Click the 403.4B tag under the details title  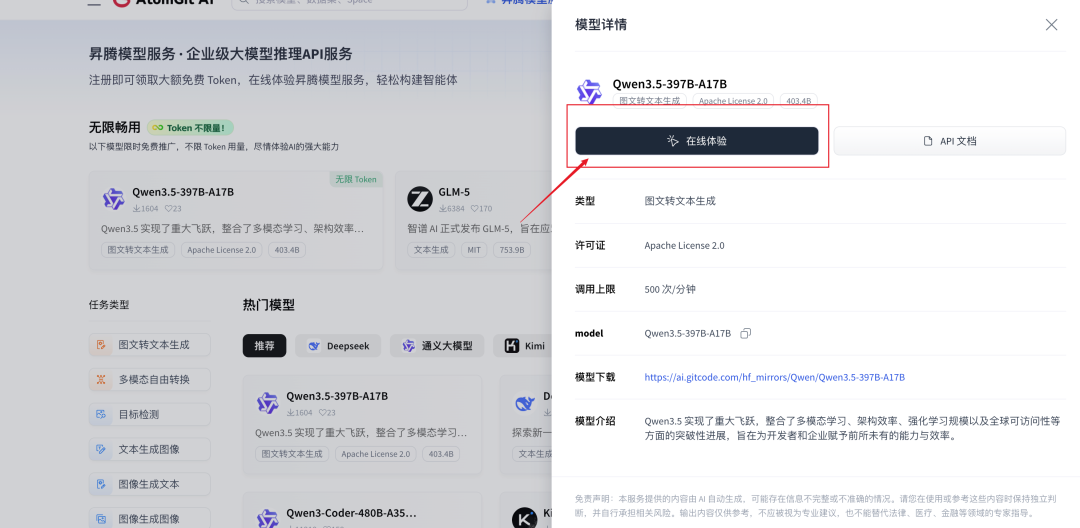tap(798, 101)
